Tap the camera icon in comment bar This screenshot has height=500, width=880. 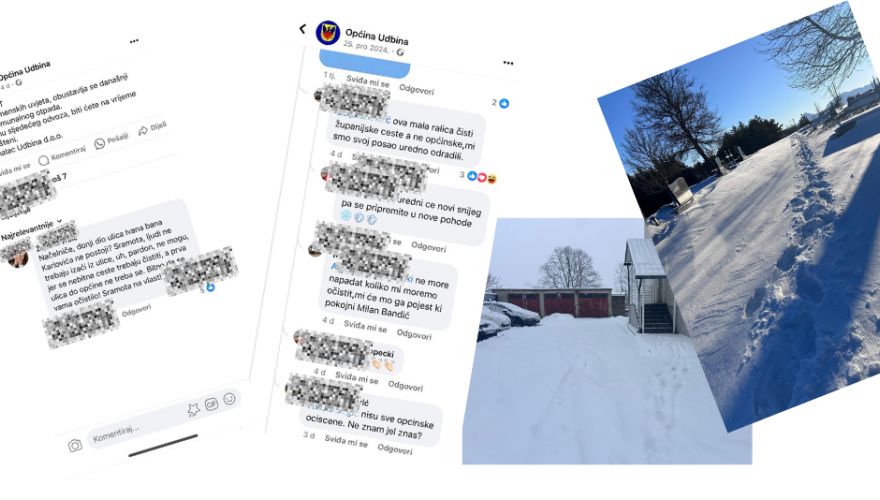pos(75,446)
